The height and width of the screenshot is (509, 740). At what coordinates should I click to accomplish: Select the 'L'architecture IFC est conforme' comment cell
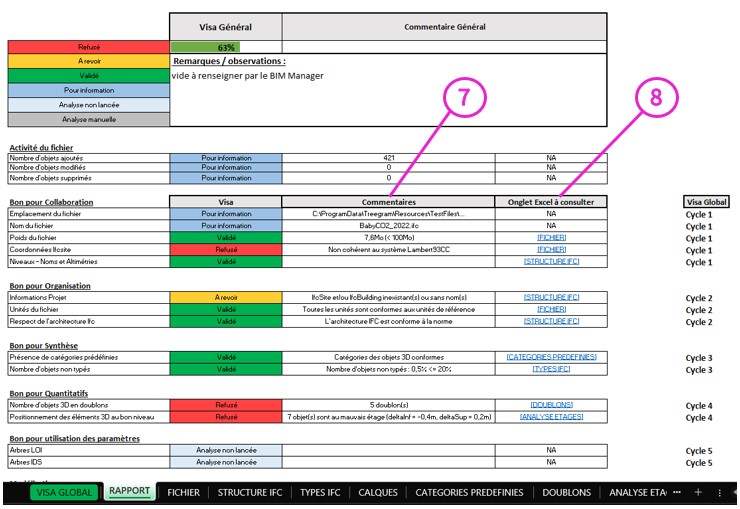389,321
